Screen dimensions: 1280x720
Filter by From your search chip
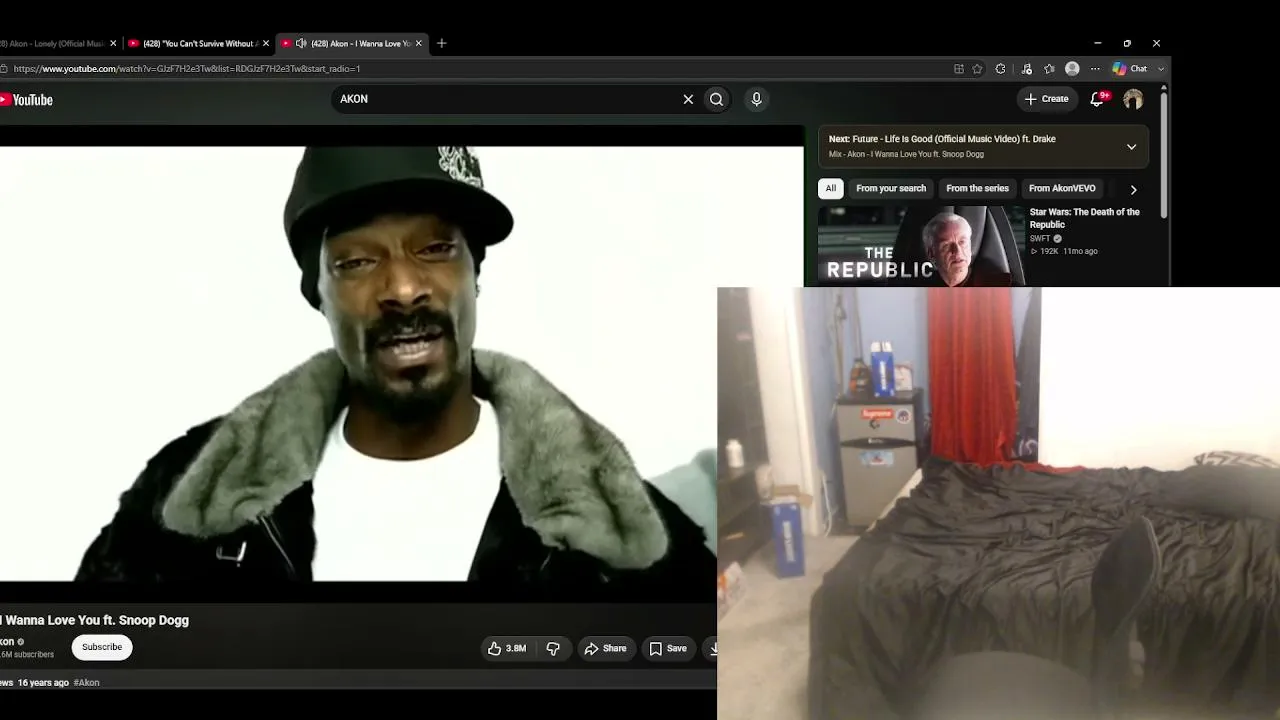891,188
